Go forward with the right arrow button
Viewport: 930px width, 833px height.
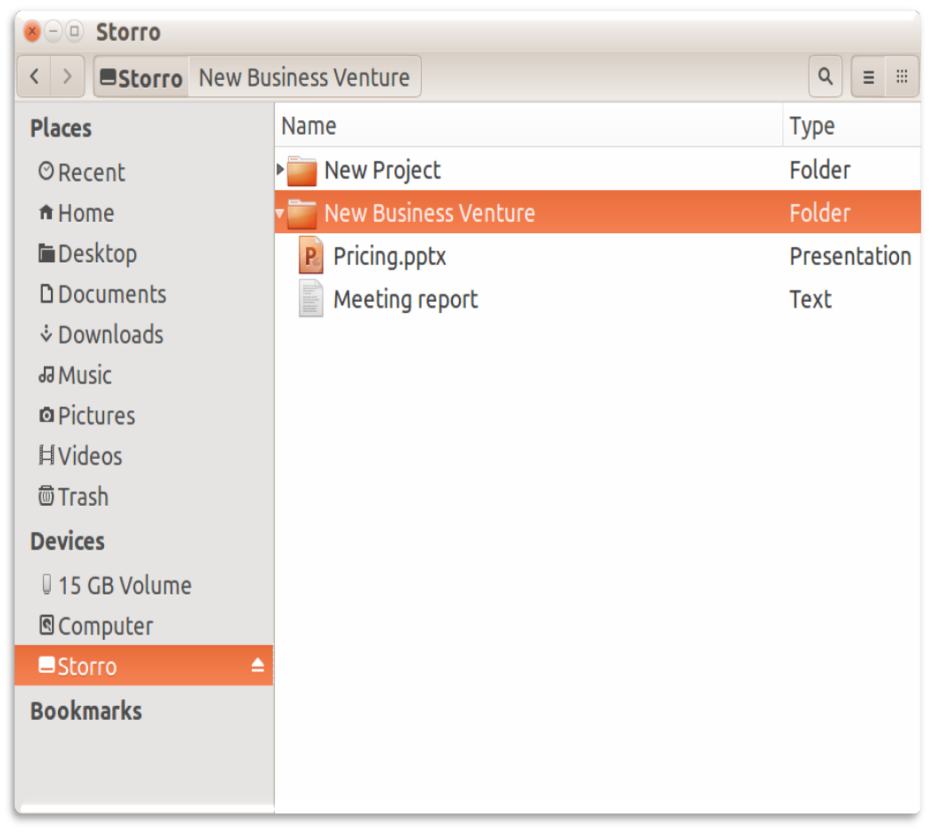(x=67, y=77)
